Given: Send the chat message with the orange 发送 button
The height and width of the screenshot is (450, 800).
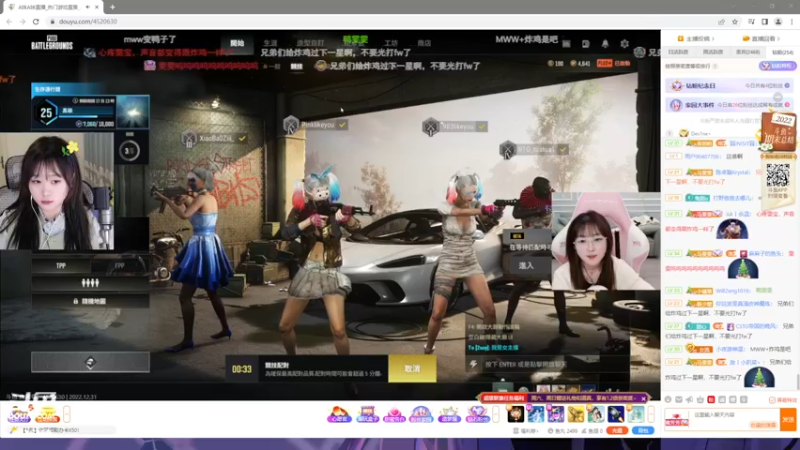Looking at the screenshot, I should pyautogui.click(x=788, y=419).
